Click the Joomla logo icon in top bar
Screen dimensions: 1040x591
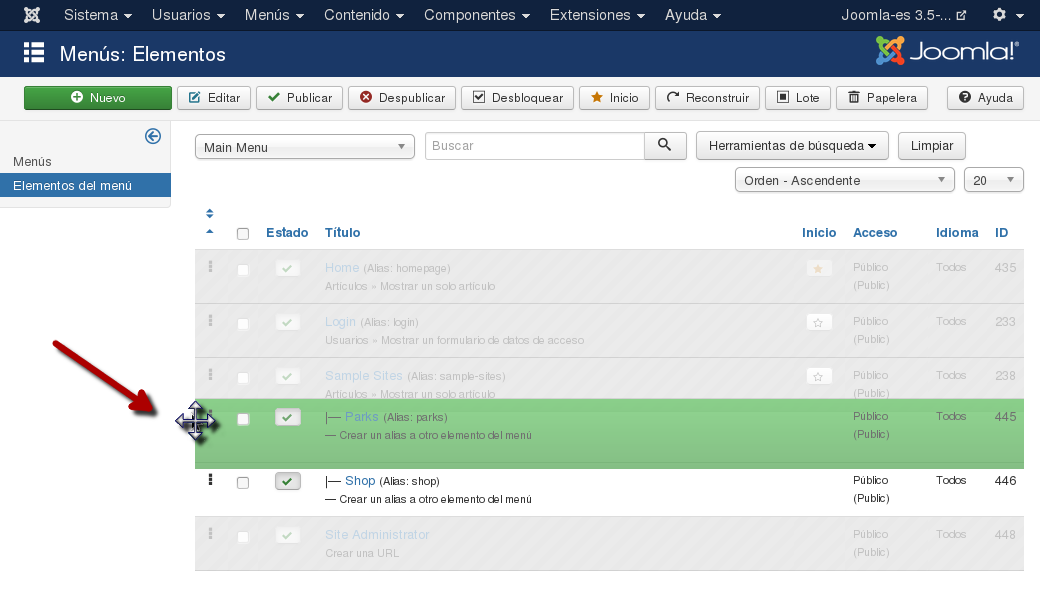(x=32, y=15)
